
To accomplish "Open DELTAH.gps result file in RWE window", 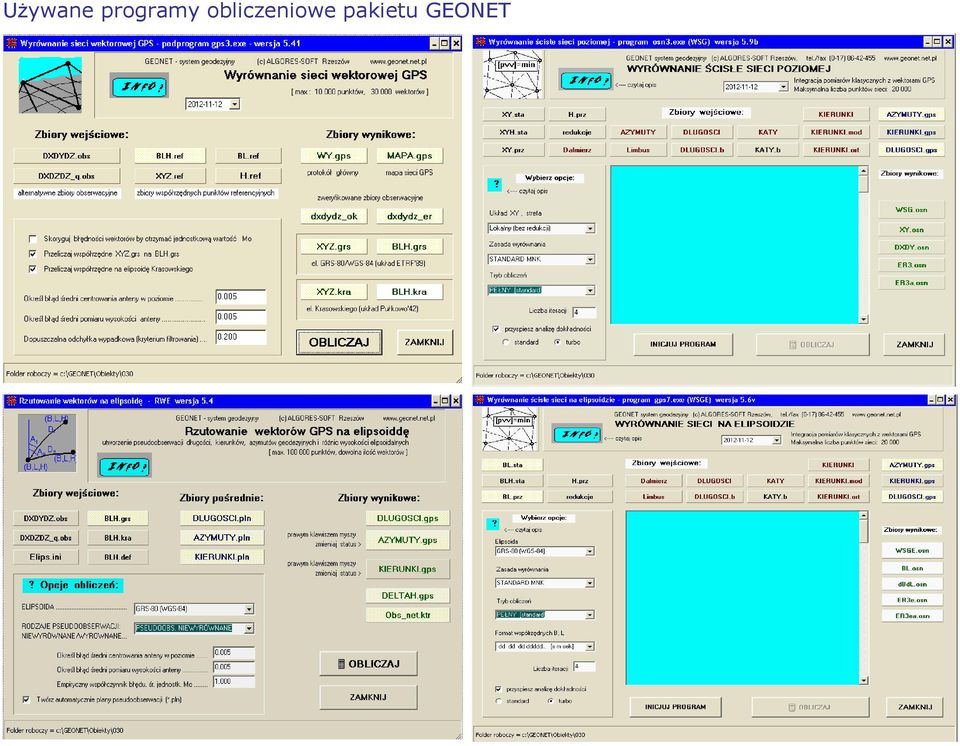I will pos(407,595).
